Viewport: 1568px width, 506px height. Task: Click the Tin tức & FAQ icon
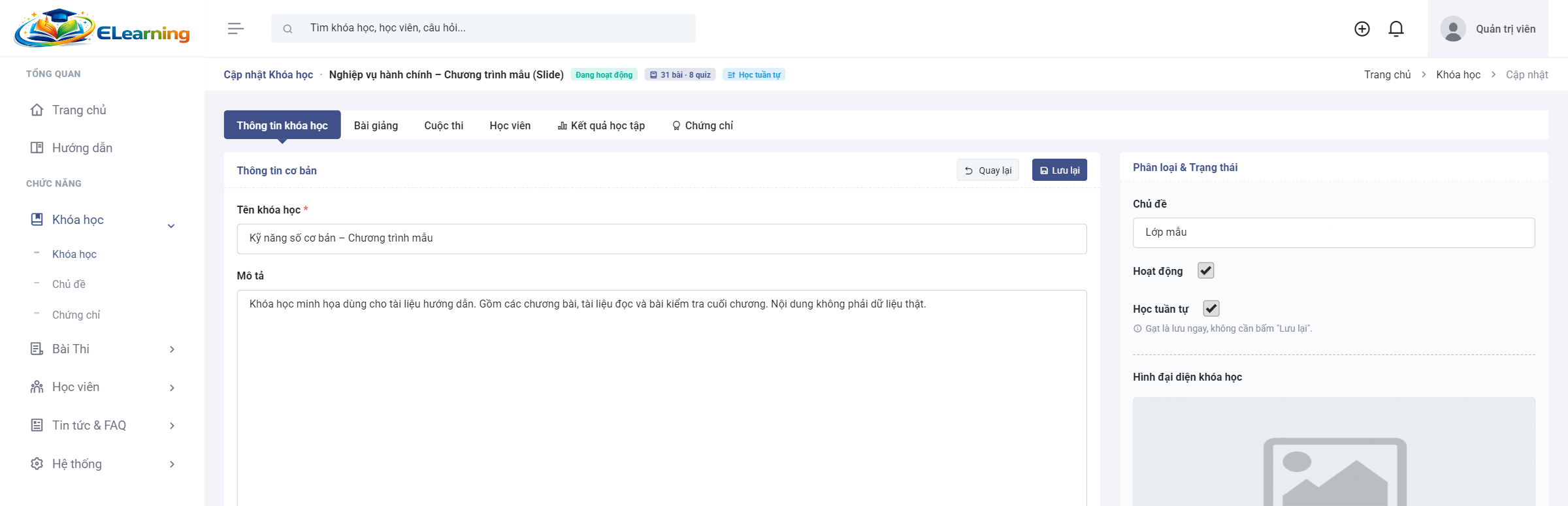(x=37, y=425)
